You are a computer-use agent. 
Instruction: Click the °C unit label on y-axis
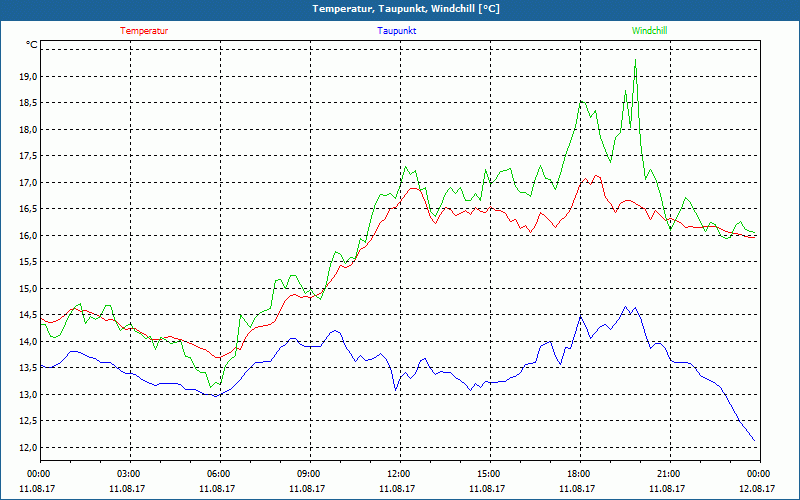pyautogui.click(x=32, y=45)
